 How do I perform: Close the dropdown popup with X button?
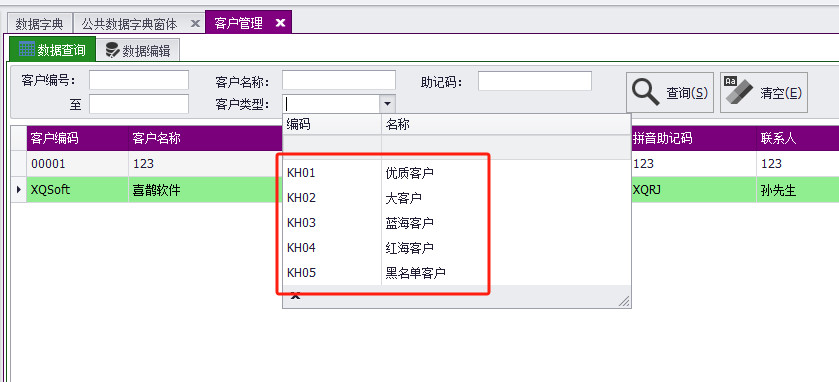(295, 295)
